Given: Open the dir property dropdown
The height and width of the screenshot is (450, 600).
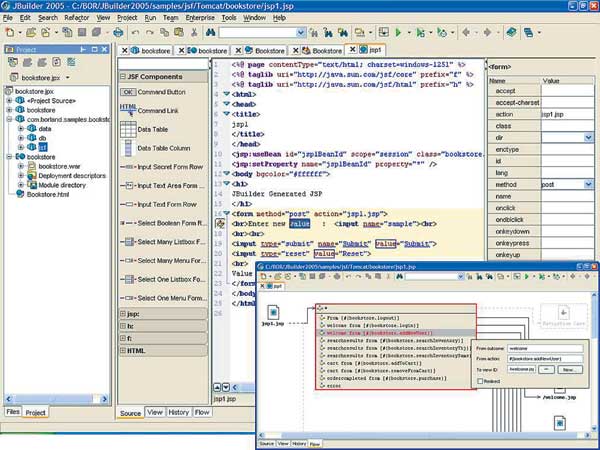Looking at the screenshot, I should point(589,137).
